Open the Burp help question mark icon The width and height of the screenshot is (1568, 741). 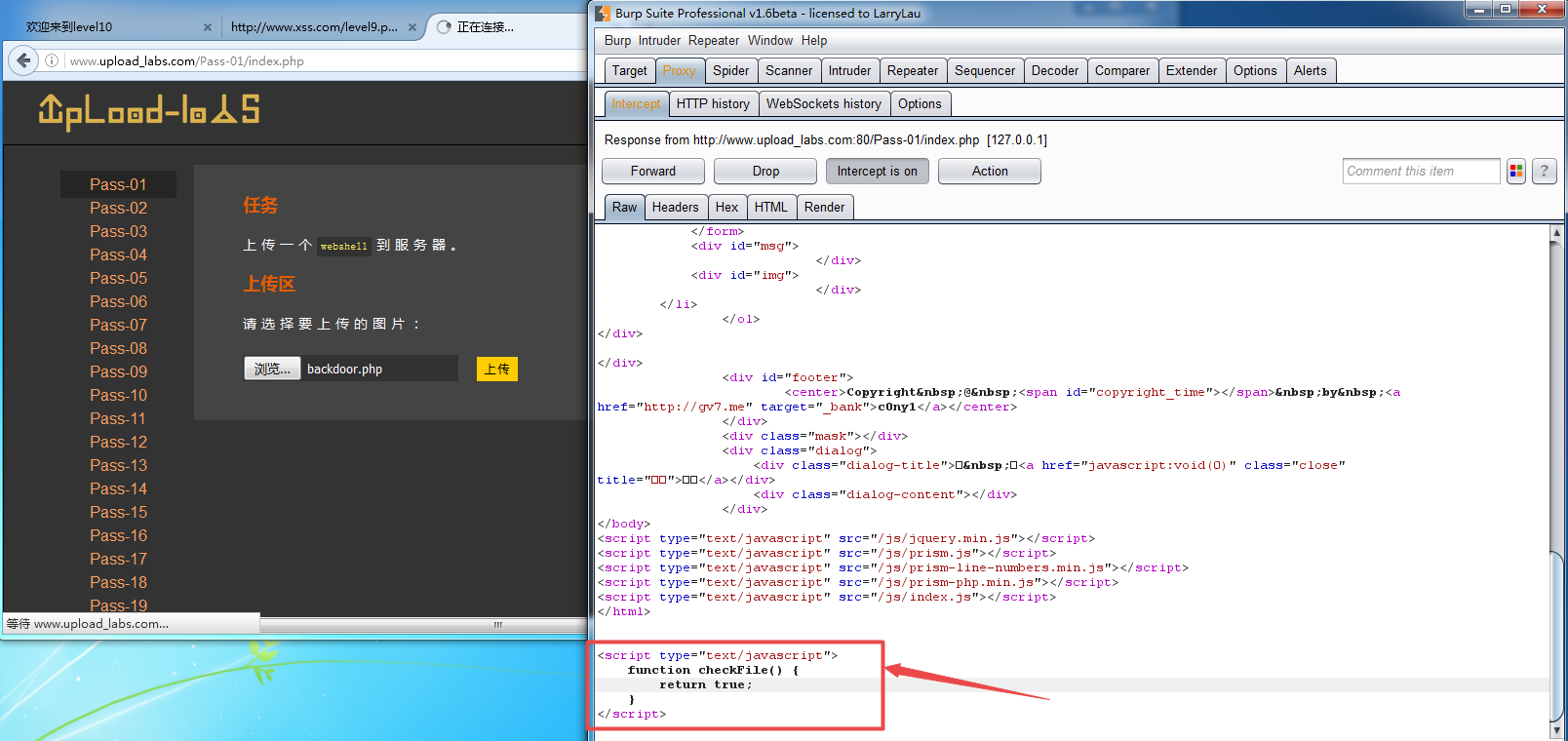tap(1544, 172)
